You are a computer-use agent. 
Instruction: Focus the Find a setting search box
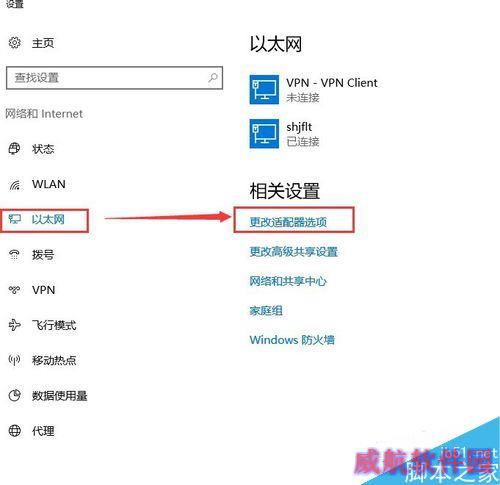114,78
